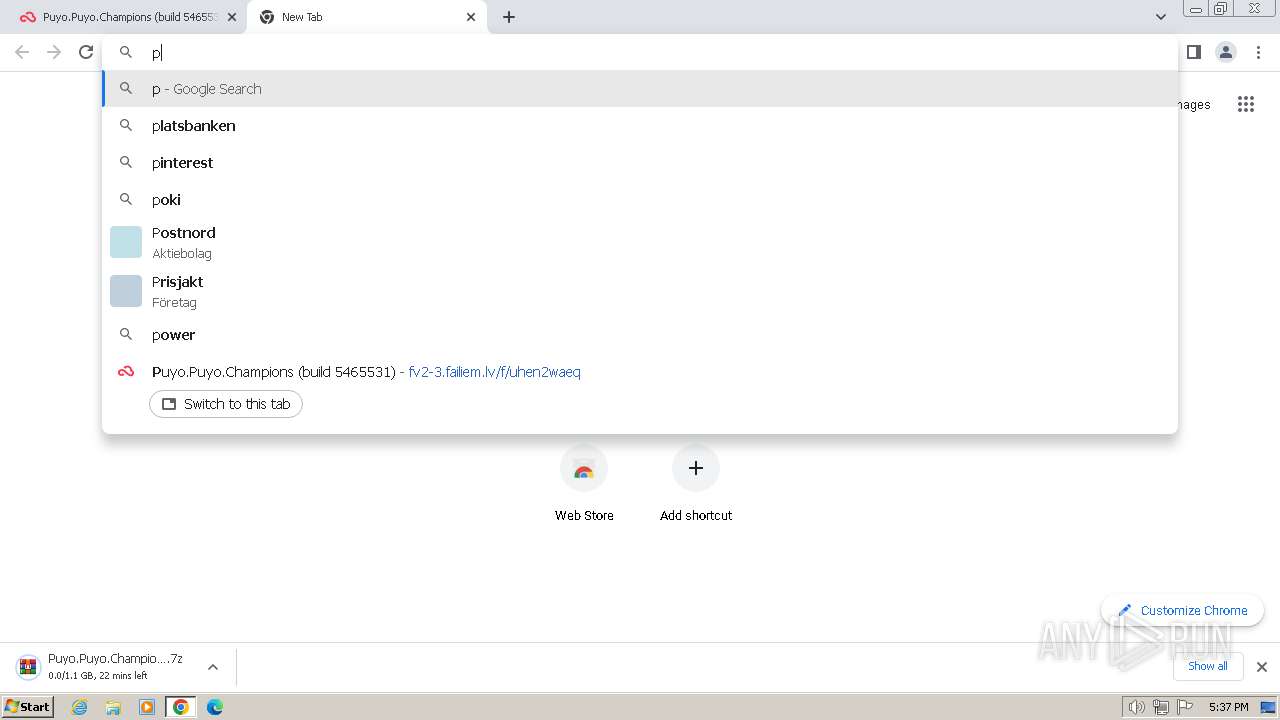Viewport: 1280px width, 720px height.
Task: Click the Customize Chrome button
Action: tap(1182, 610)
